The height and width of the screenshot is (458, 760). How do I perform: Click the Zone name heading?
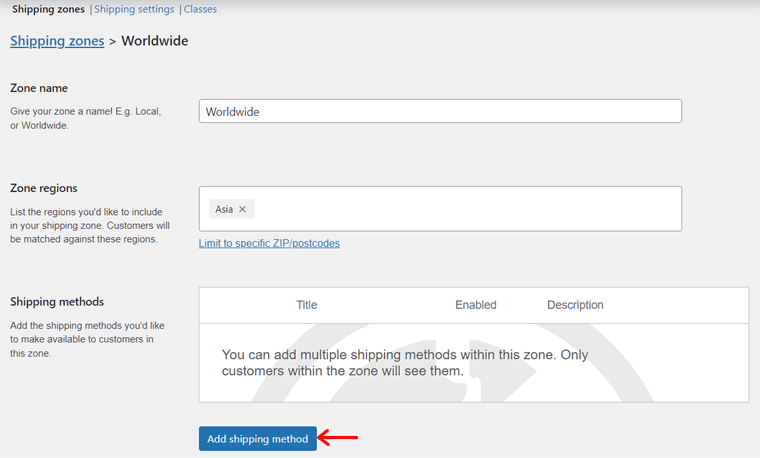click(39, 88)
